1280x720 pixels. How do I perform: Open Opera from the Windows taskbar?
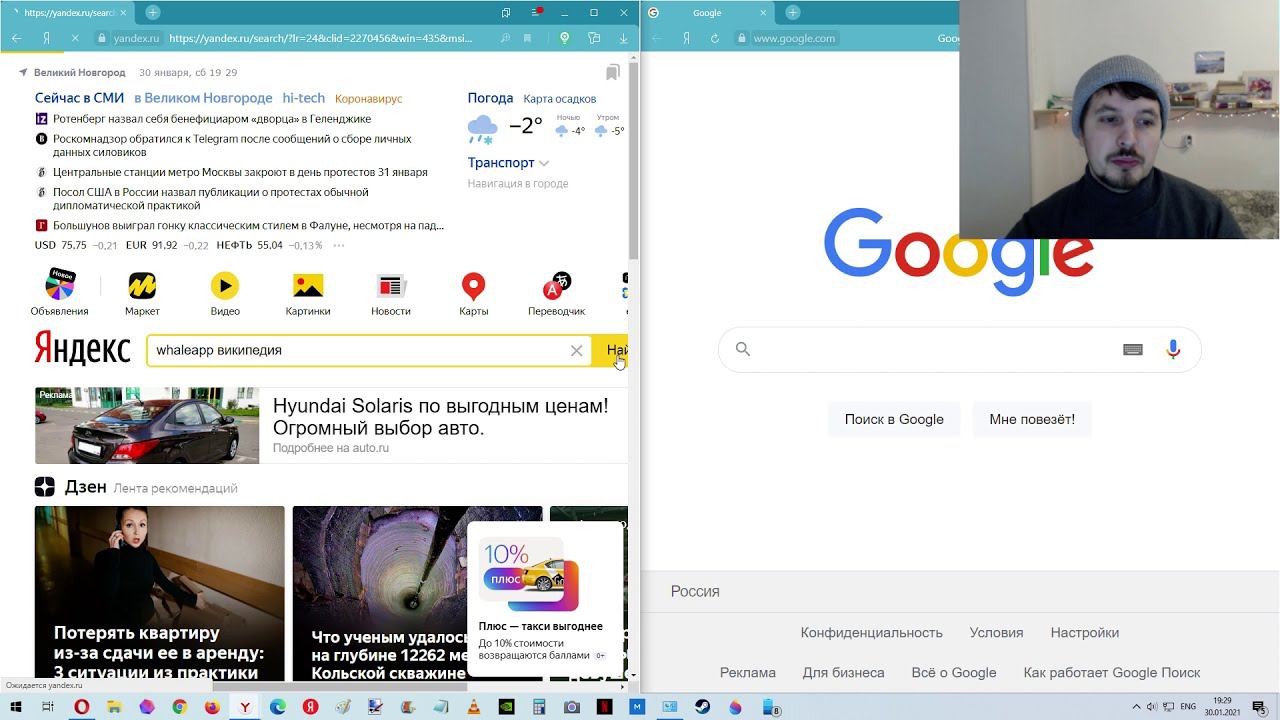82,707
